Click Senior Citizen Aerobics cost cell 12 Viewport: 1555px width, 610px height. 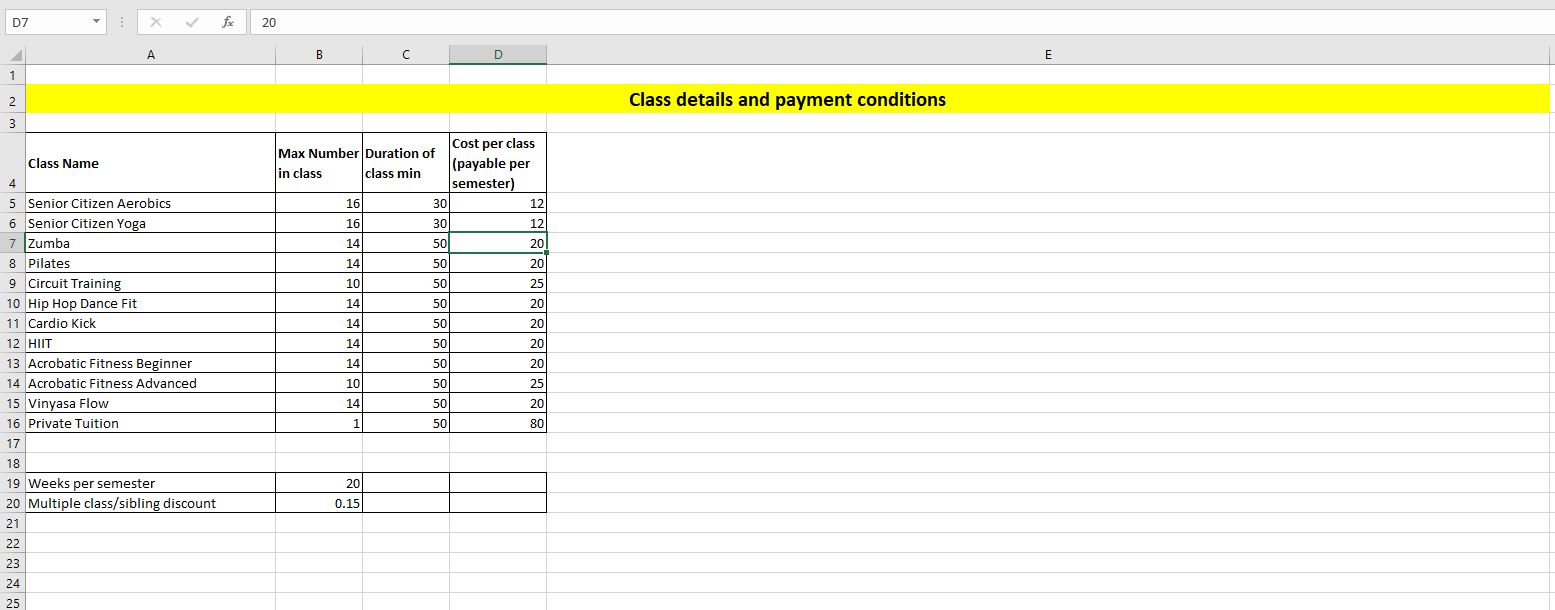tap(498, 203)
